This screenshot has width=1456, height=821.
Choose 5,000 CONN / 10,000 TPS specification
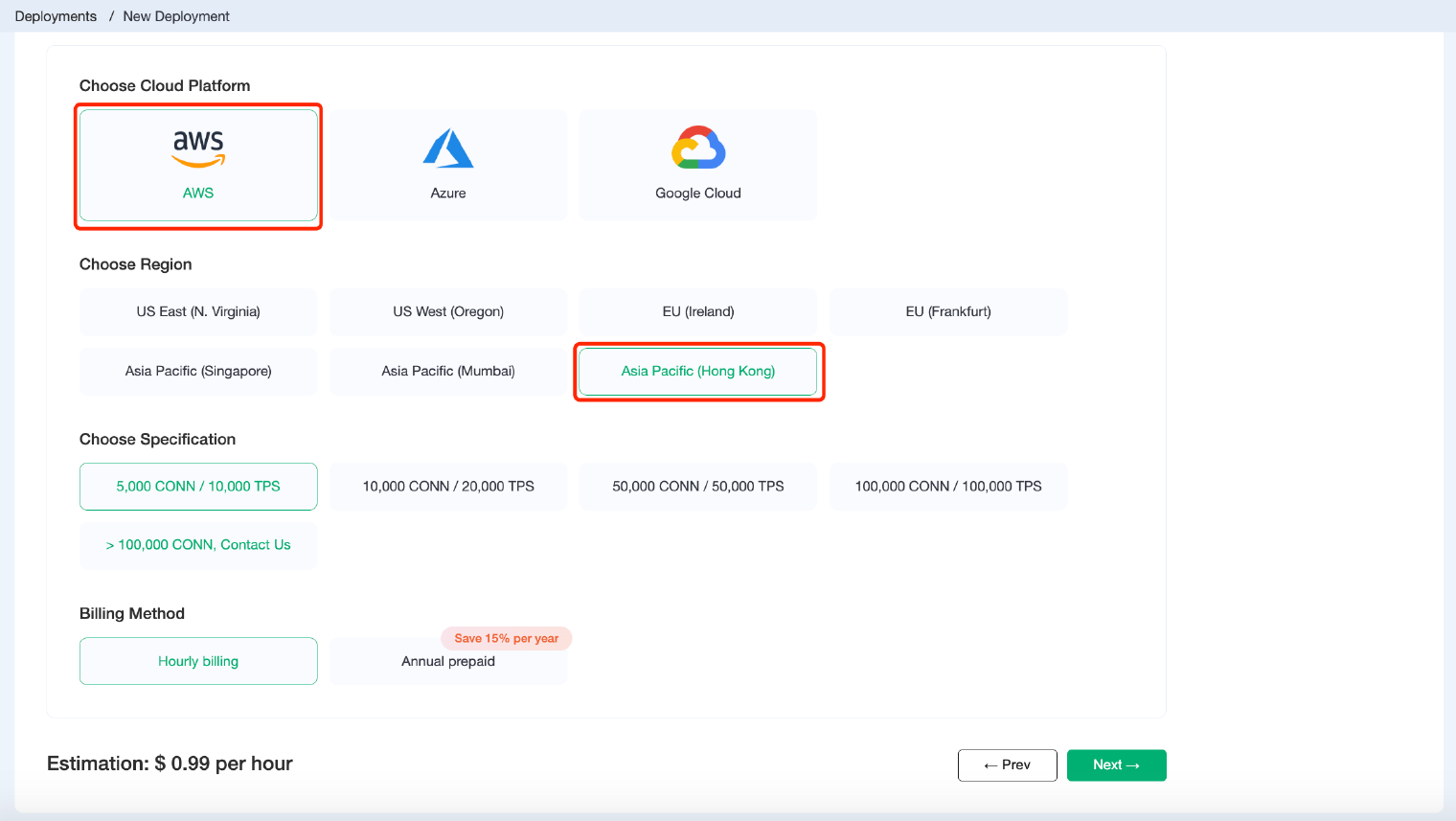pyautogui.click(x=198, y=487)
